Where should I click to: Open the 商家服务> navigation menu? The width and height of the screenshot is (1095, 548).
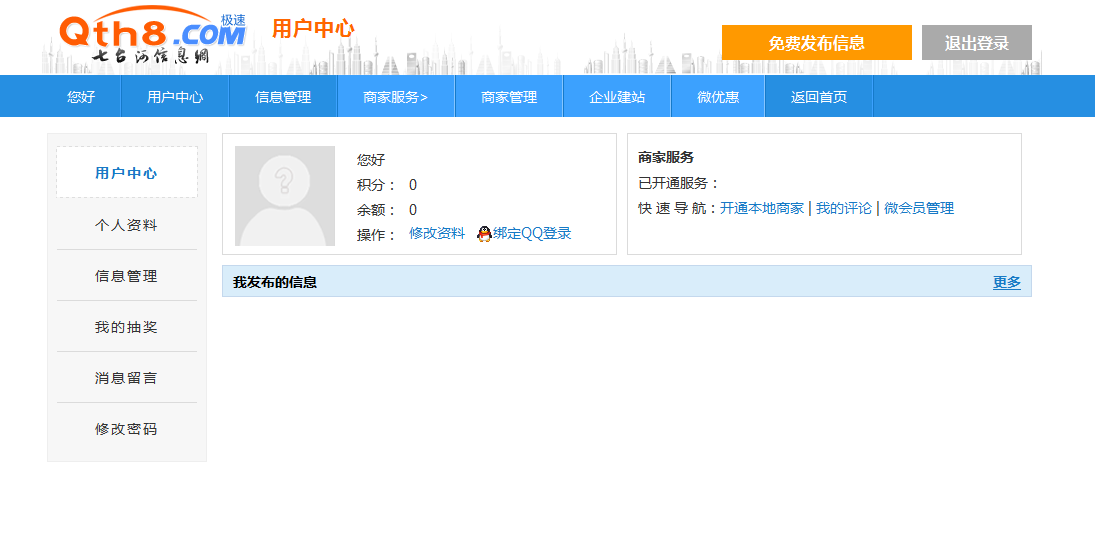point(395,97)
